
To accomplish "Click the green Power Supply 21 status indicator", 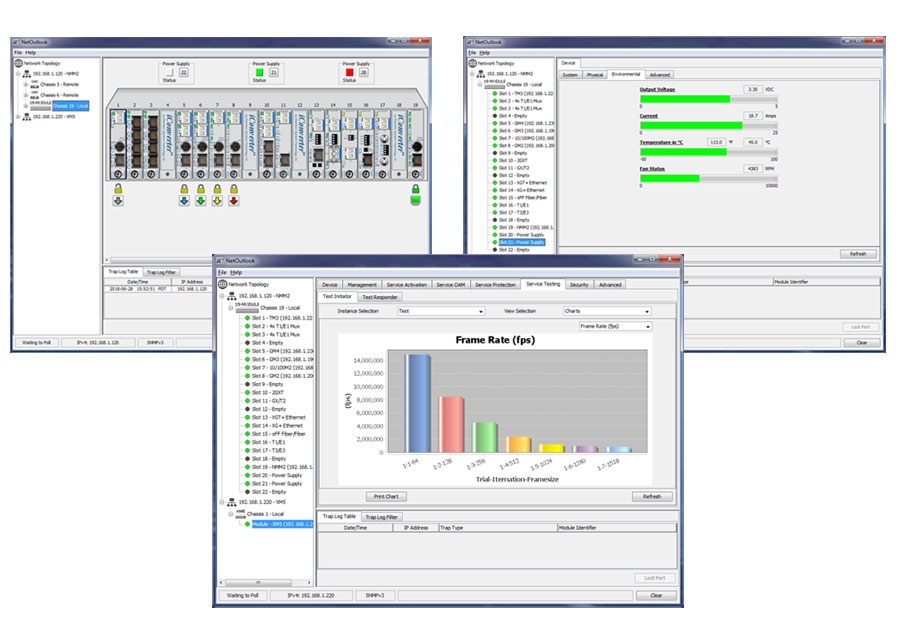I will coord(260,73).
